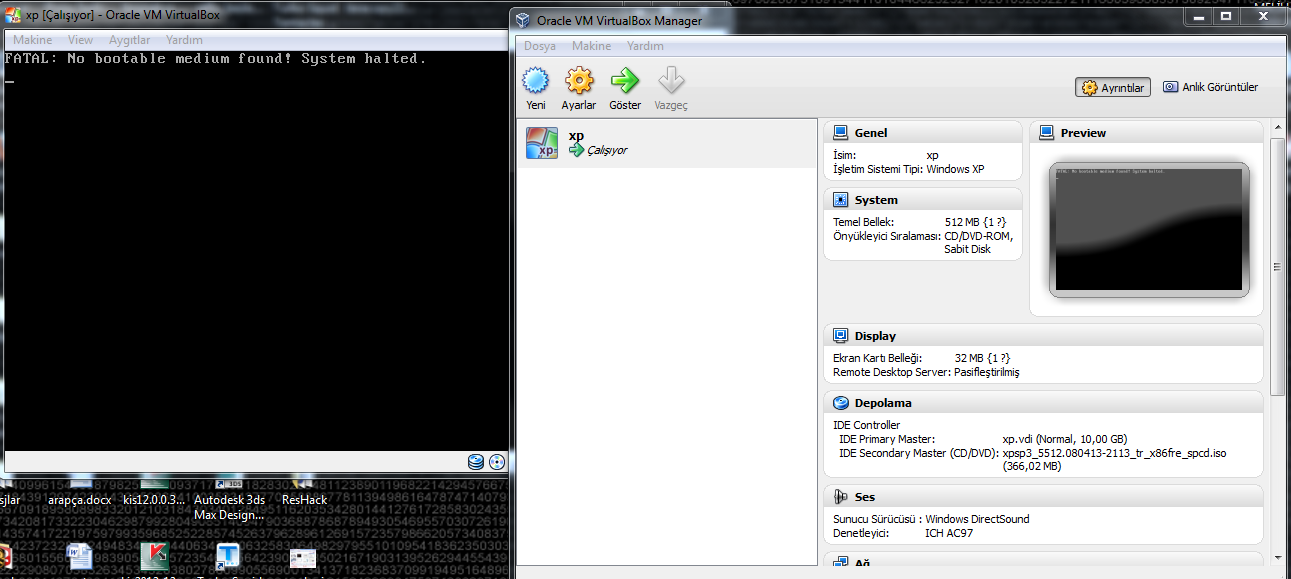Screen dimensions: 1291x579
Task: Click the hard disk activity status icon
Action: 476,462
